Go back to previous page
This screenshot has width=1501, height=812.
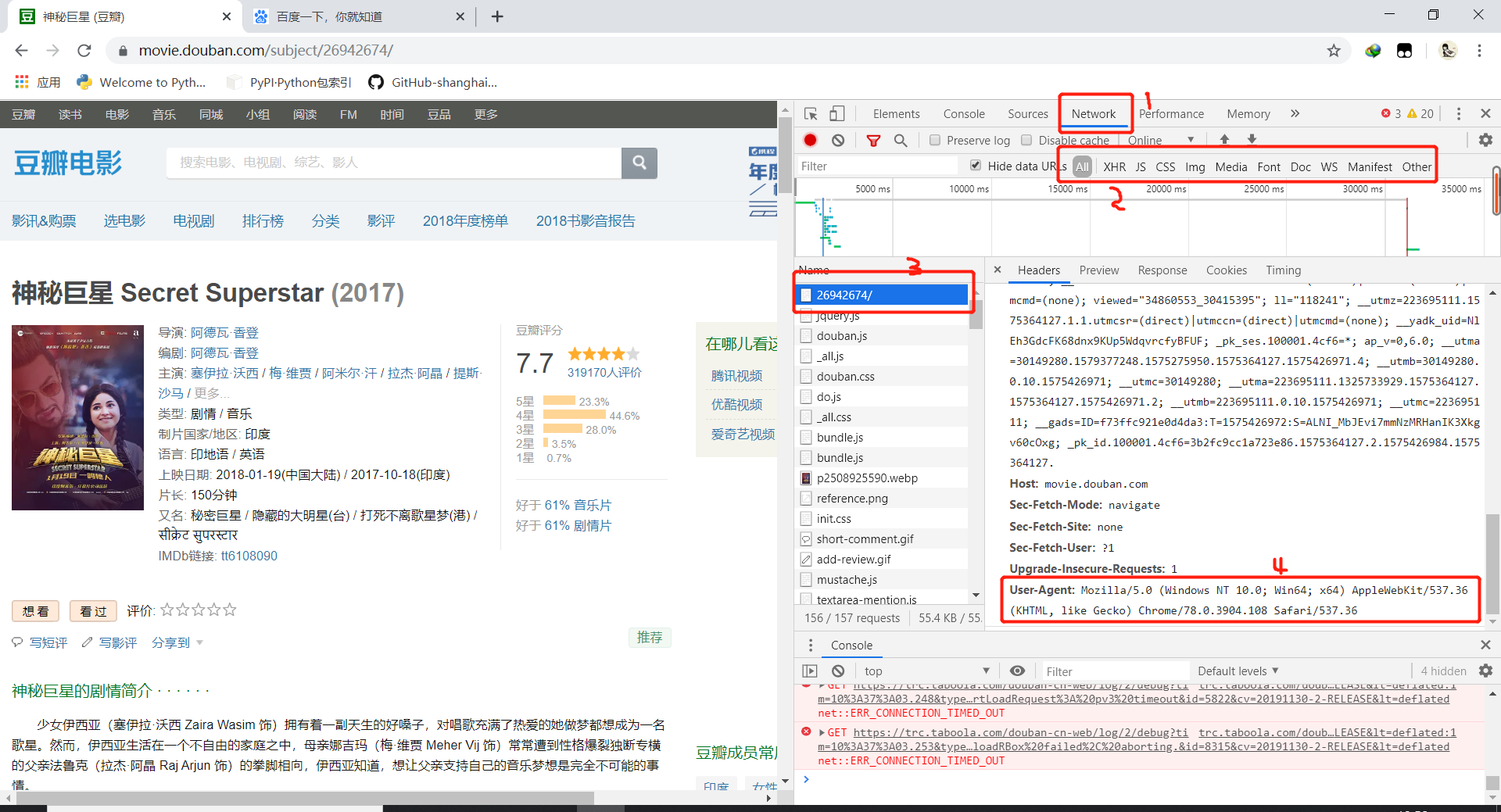pos(22,51)
